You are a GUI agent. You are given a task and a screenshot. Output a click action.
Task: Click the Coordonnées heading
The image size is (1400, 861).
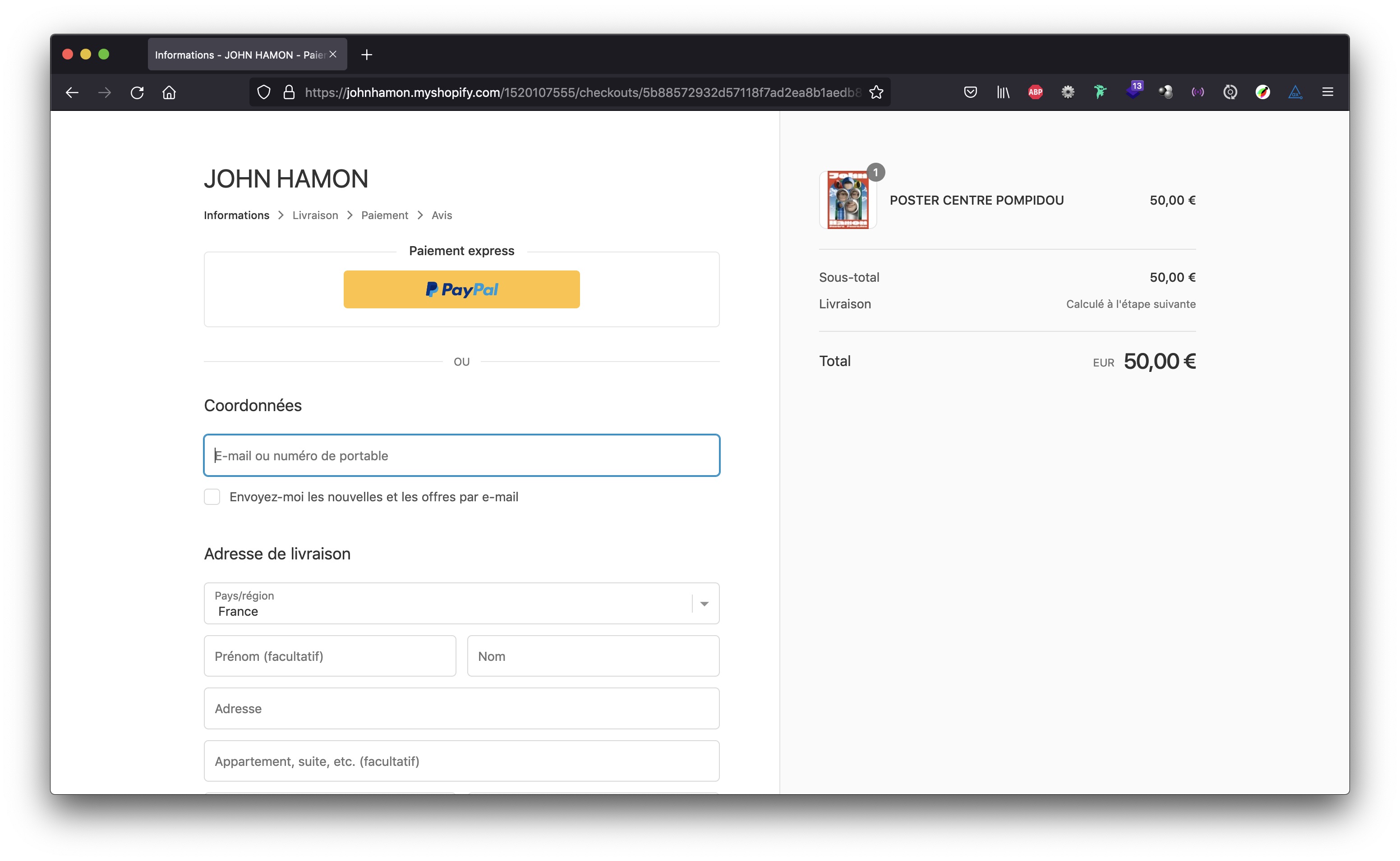[253, 405]
